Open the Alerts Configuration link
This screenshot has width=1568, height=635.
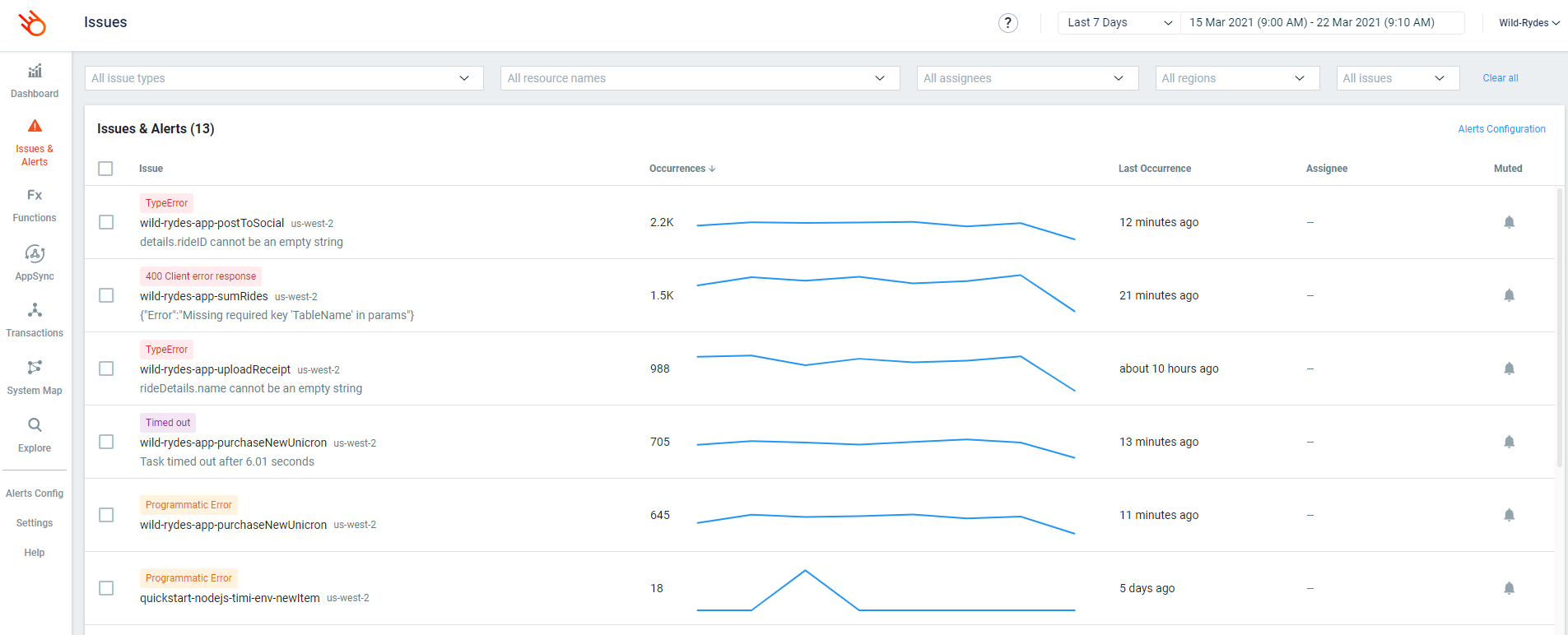pyautogui.click(x=1501, y=129)
